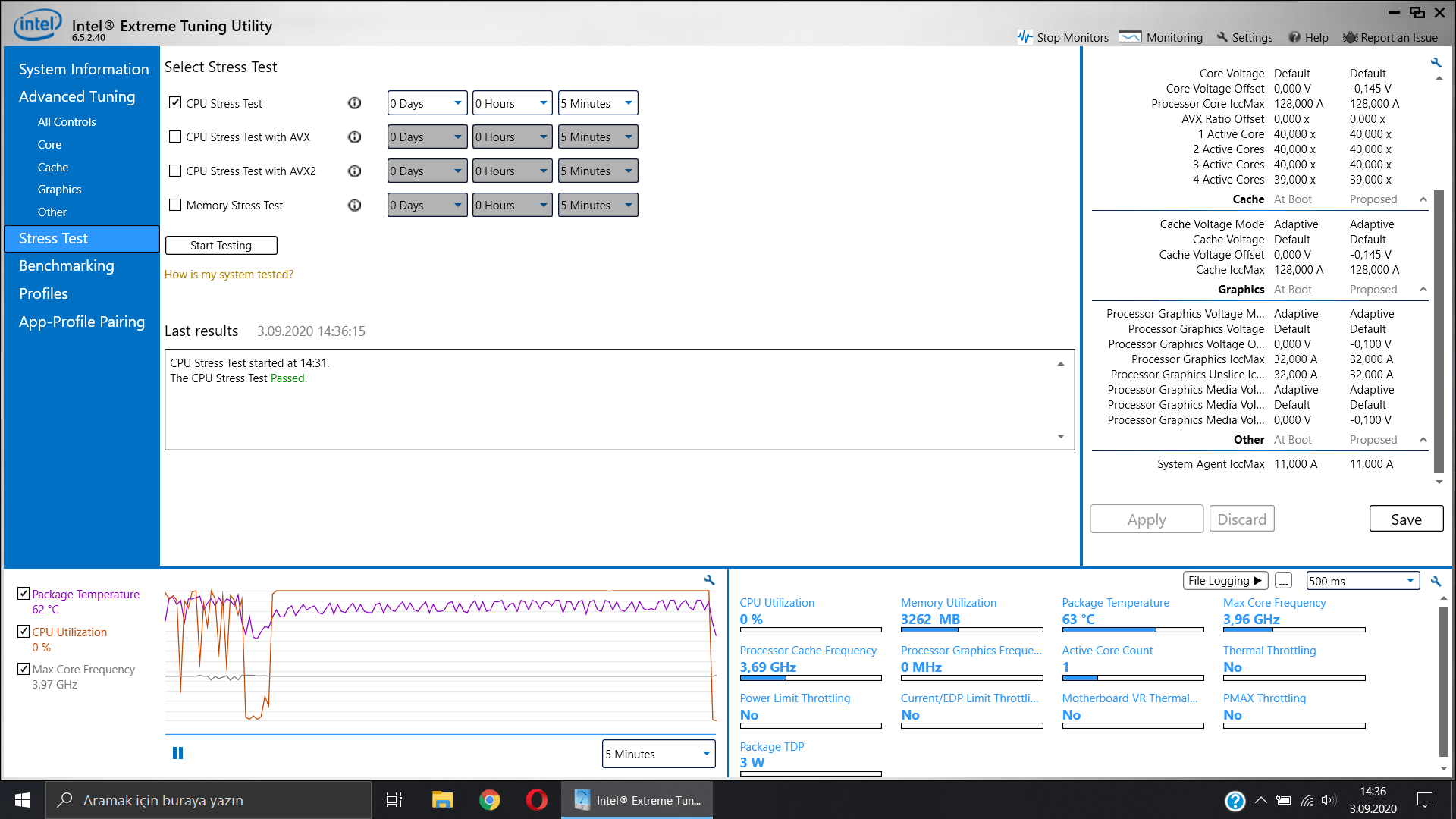Uncheck Package Temperature graph checkbox

[24, 594]
